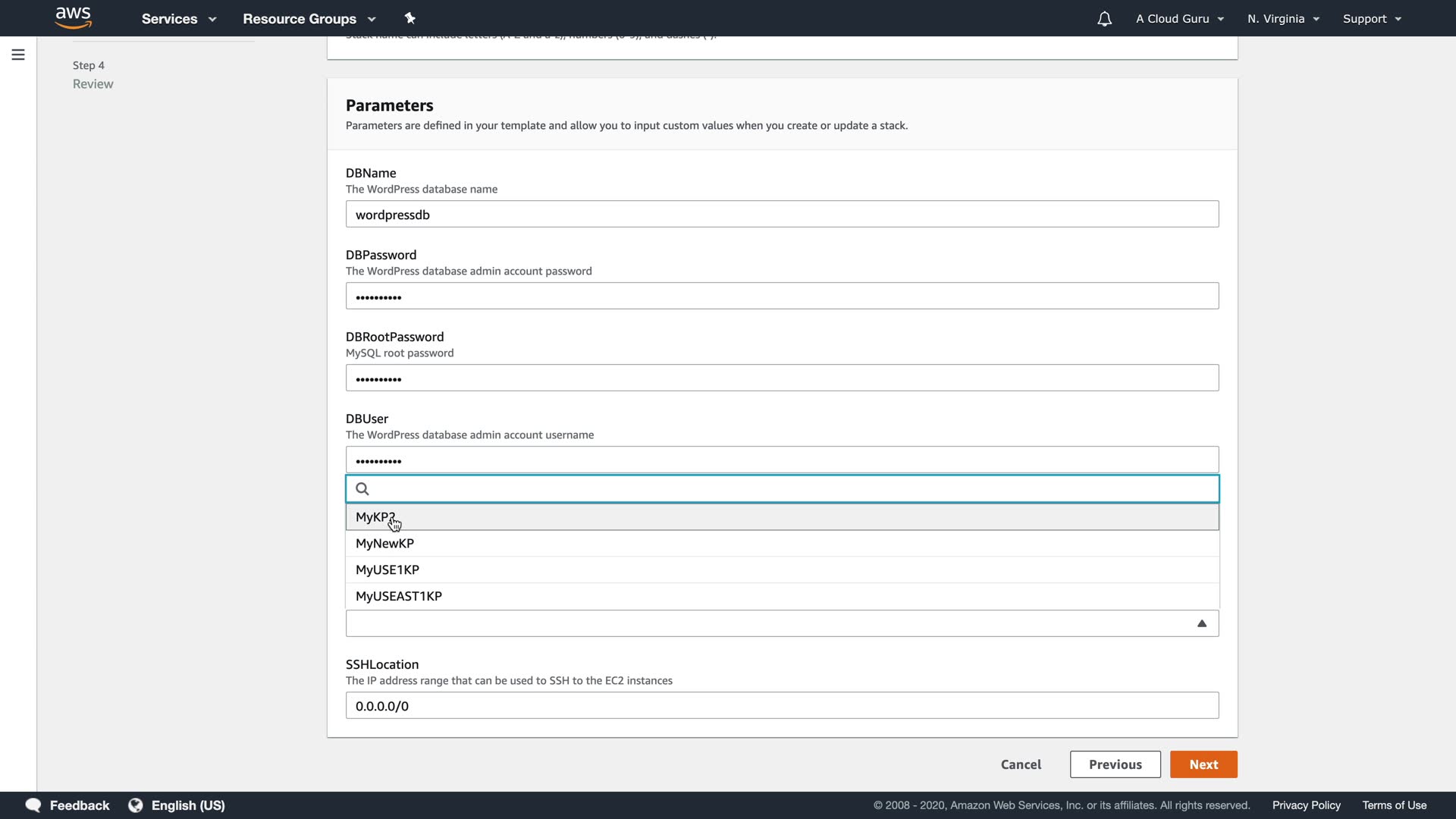Expand the Resource Groups menu
Viewport: 1456px width, 819px height.
coord(309,19)
